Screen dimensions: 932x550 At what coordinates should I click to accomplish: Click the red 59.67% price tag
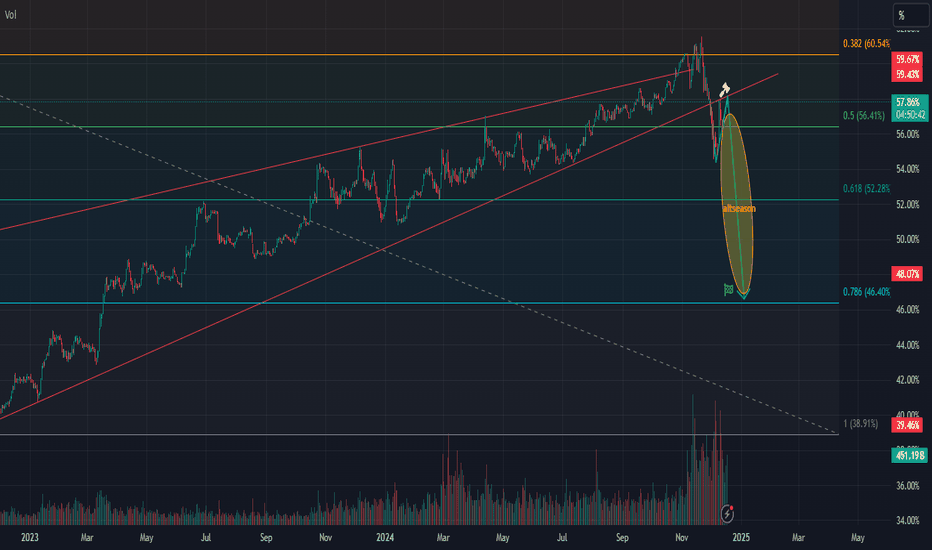907,59
